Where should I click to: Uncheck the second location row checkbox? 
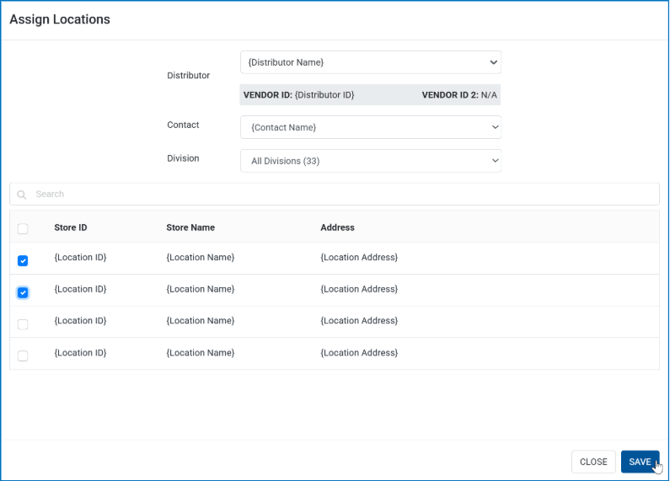(x=23, y=292)
